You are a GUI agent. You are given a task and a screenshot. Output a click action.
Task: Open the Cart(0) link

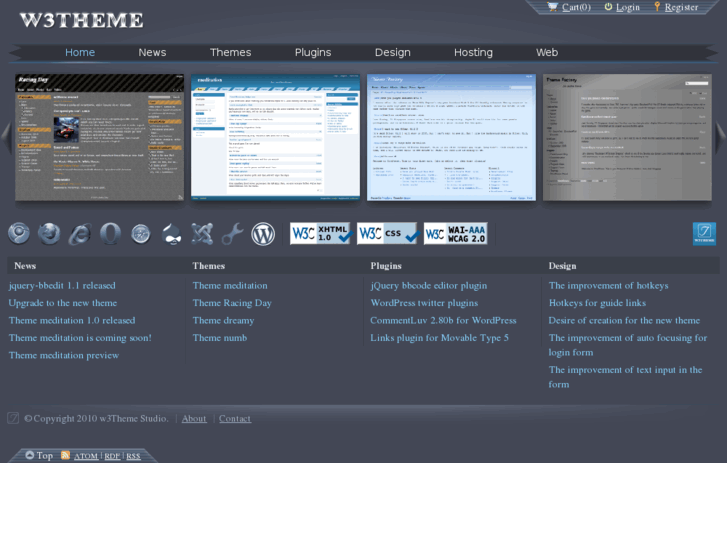pos(576,7)
